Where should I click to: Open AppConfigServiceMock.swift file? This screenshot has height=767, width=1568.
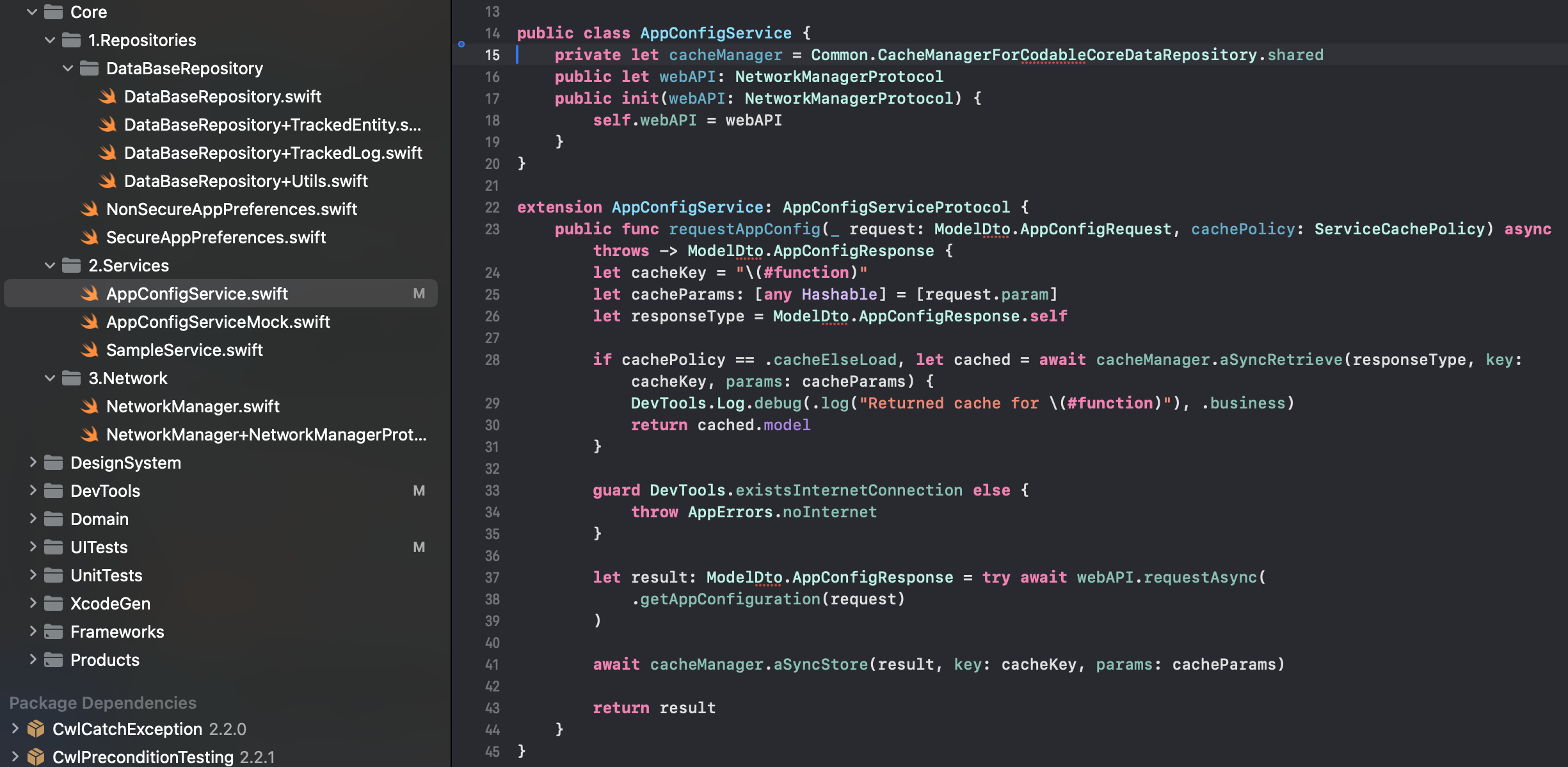(218, 322)
